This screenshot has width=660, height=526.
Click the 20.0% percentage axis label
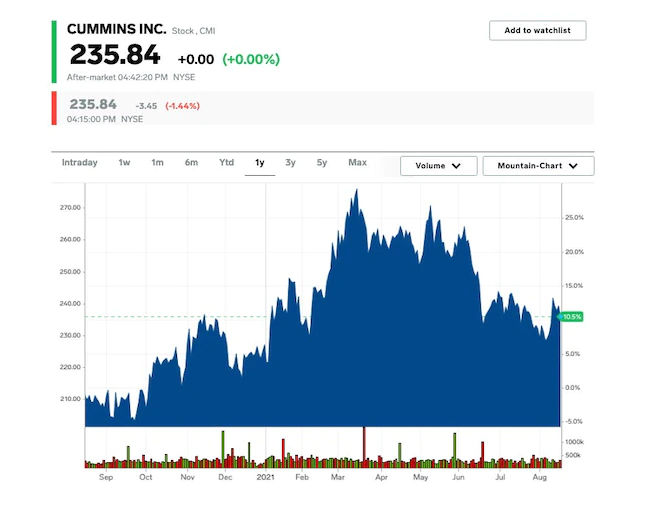pos(575,252)
